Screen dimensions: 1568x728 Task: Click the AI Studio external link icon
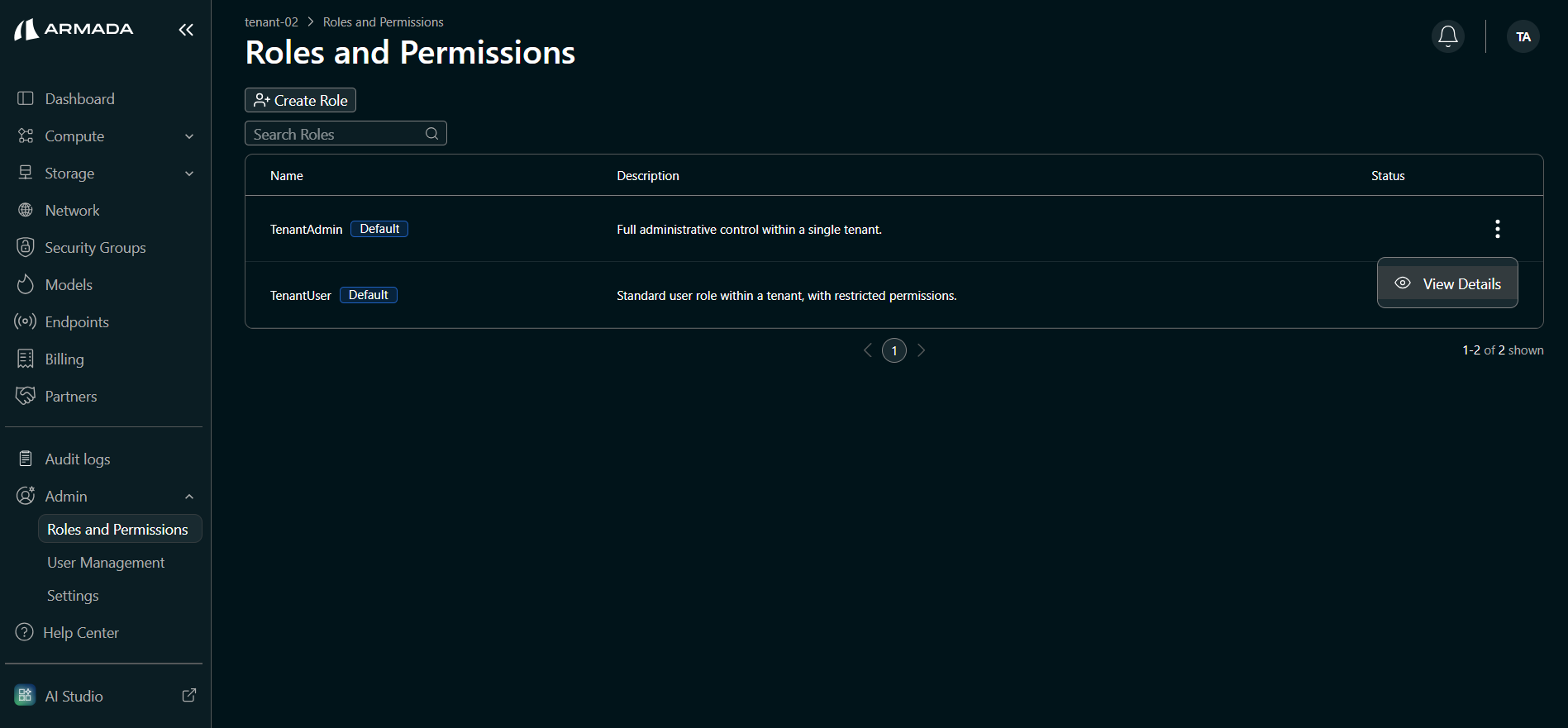[x=189, y=696]
